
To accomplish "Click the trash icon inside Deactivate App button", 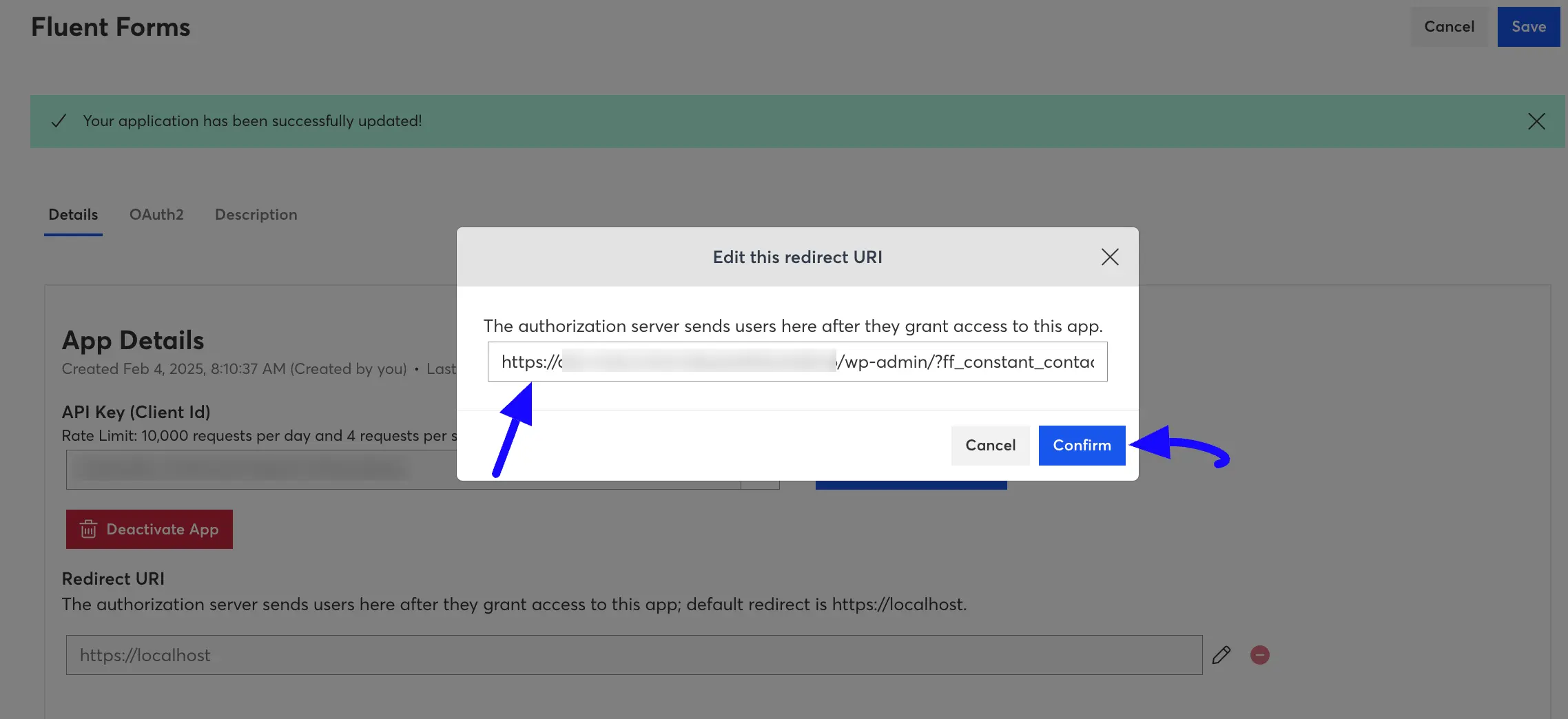I will [x=88, y=529].
